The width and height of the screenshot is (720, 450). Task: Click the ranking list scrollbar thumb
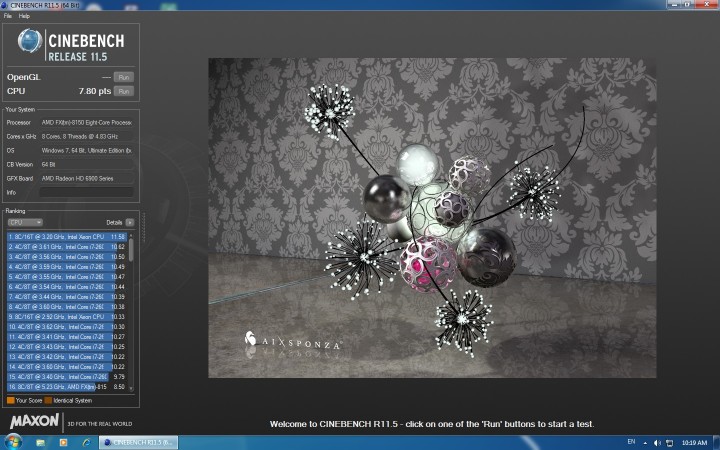[x=131, y=250]
